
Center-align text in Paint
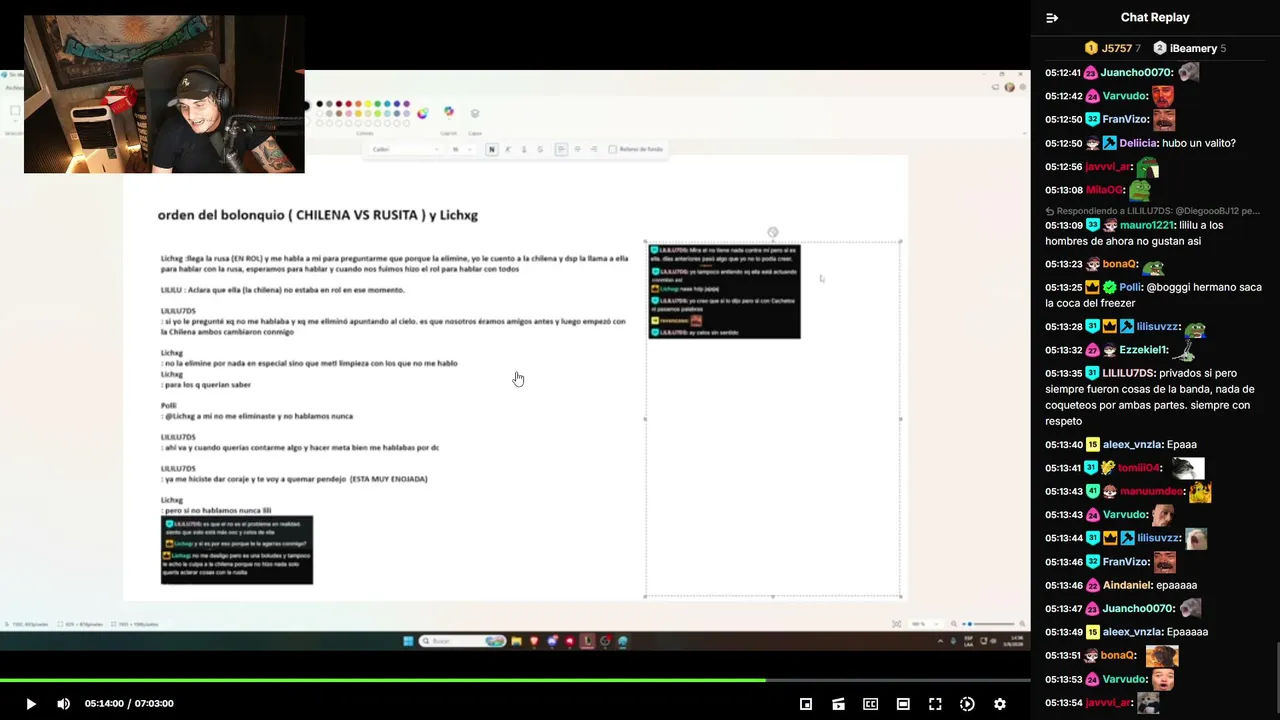[577, 149]
